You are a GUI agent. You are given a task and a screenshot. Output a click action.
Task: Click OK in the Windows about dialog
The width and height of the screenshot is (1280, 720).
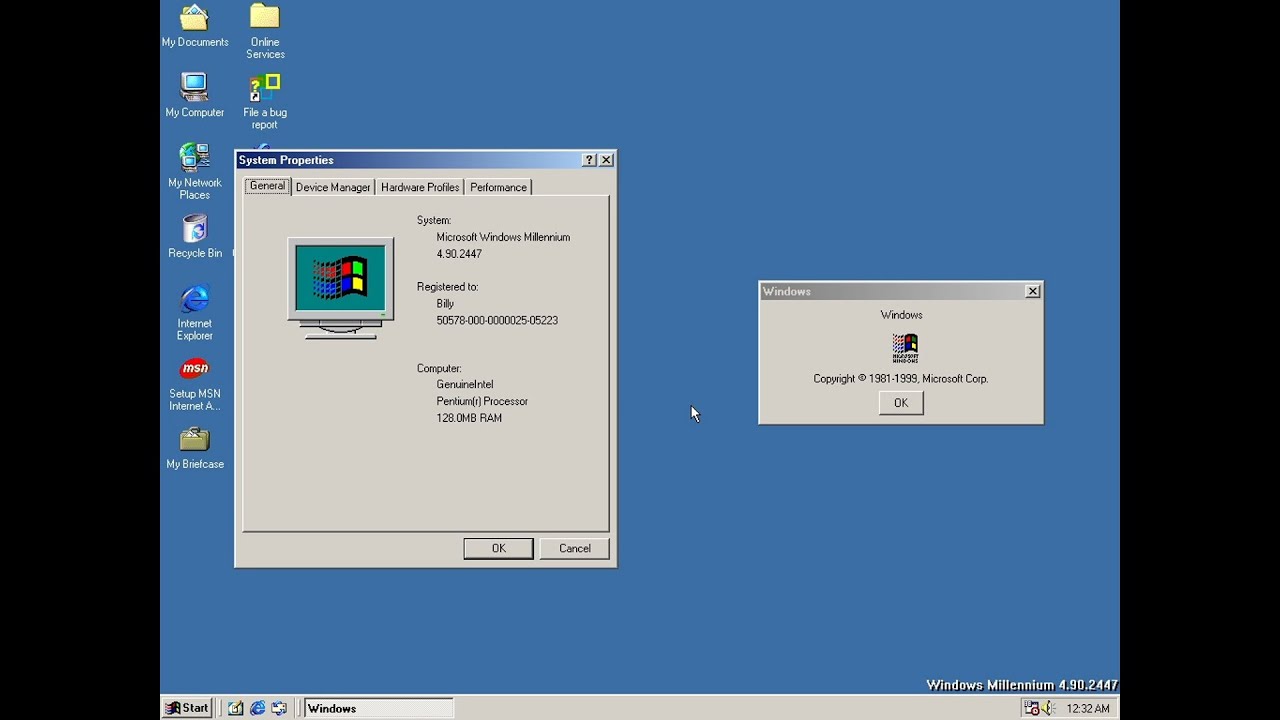[901, 403]
